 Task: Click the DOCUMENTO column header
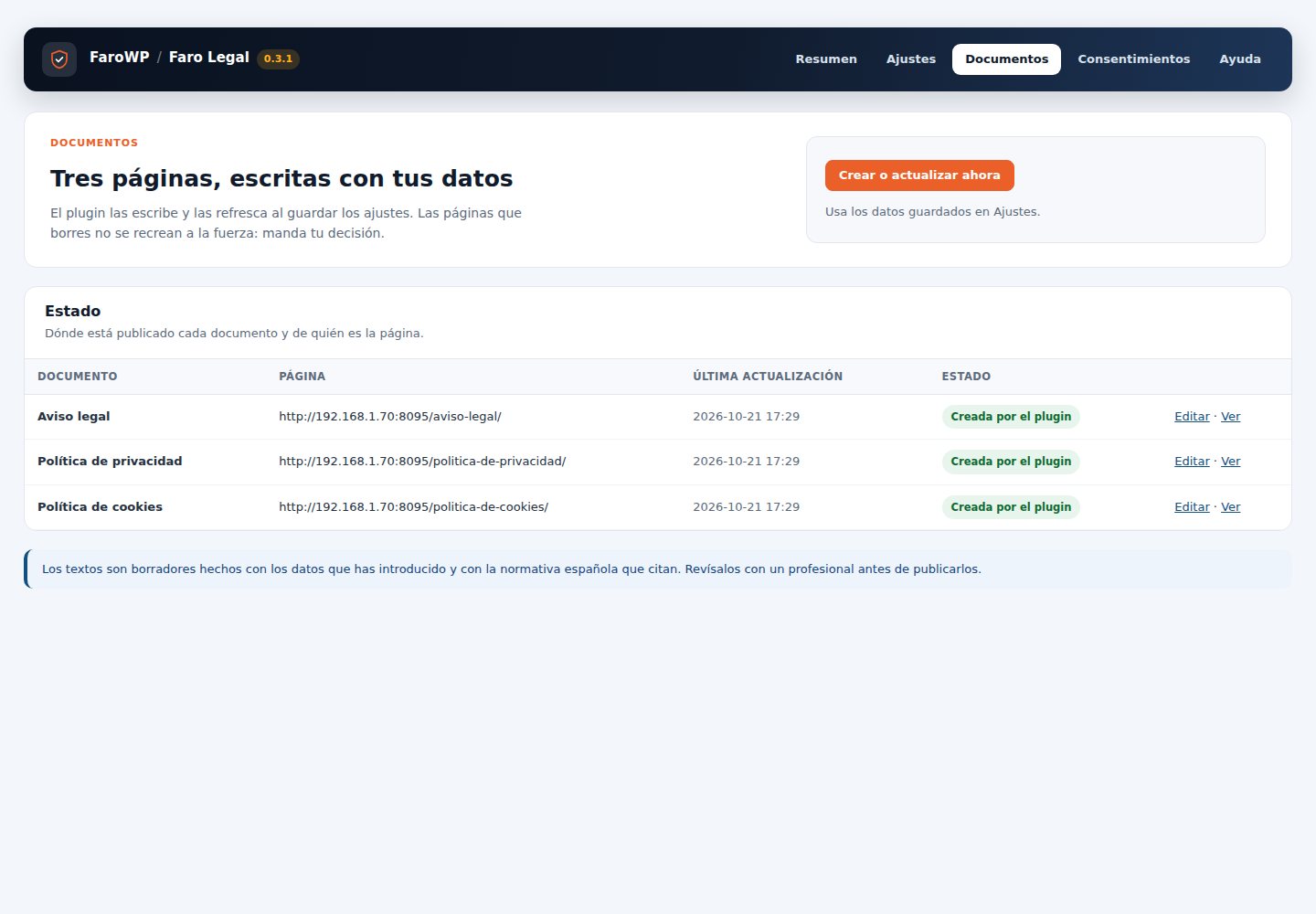coord(78,377)
